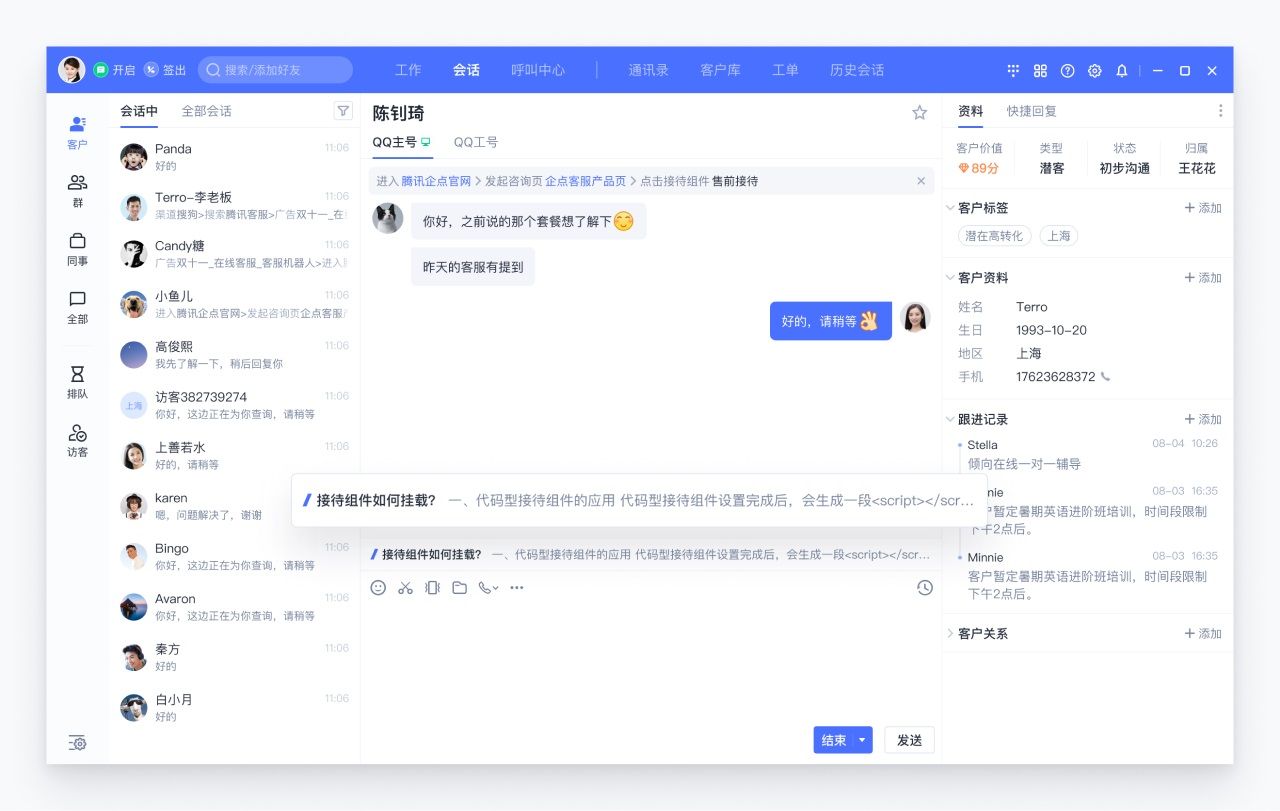Switch to the 工作 top tab
Image resolution: width=1280 pixels, height=811 pixels.
pyautogui.click(x=408, y=70)
